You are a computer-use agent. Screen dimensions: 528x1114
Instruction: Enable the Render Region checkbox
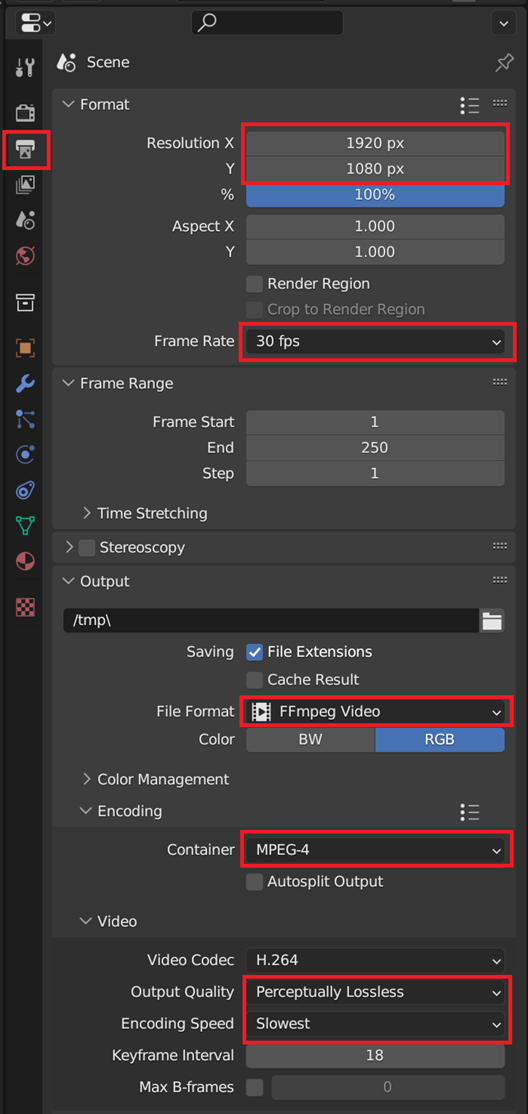pos(254,284)
